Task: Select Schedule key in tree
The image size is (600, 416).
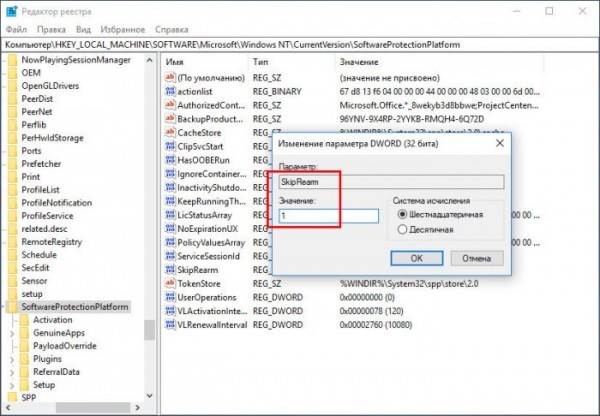Action: coord(39,255)
